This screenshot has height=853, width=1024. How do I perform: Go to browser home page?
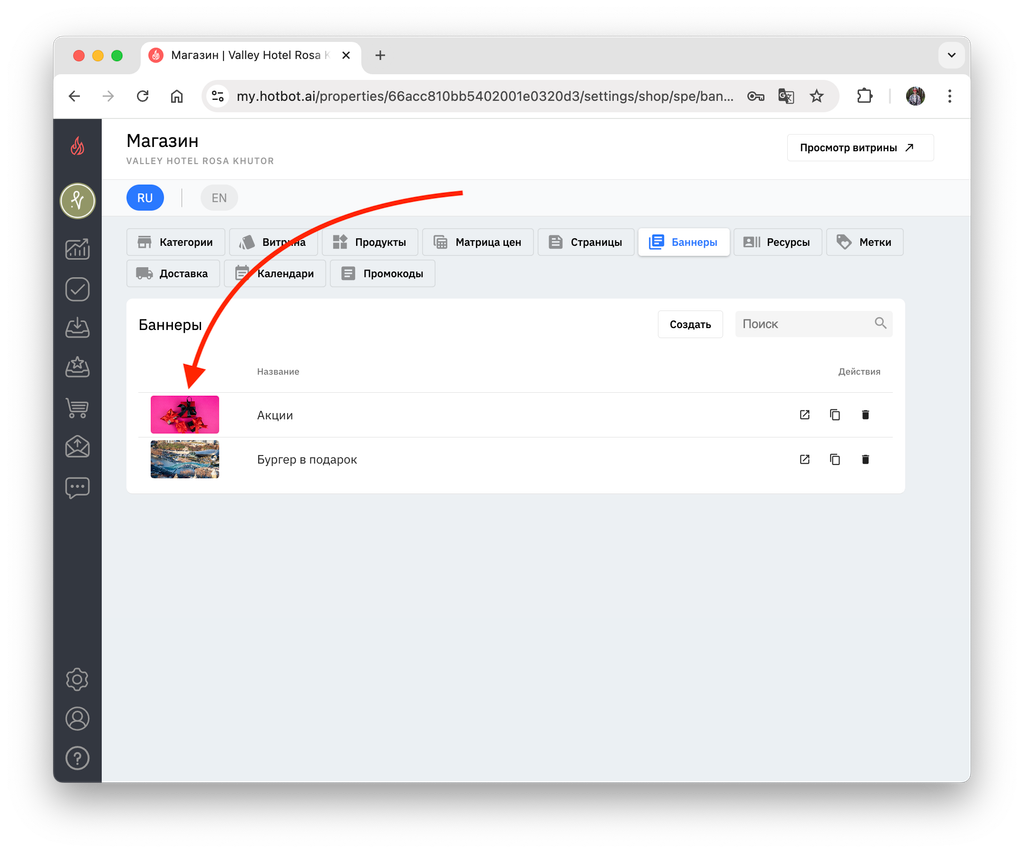[x=176, y=97]
